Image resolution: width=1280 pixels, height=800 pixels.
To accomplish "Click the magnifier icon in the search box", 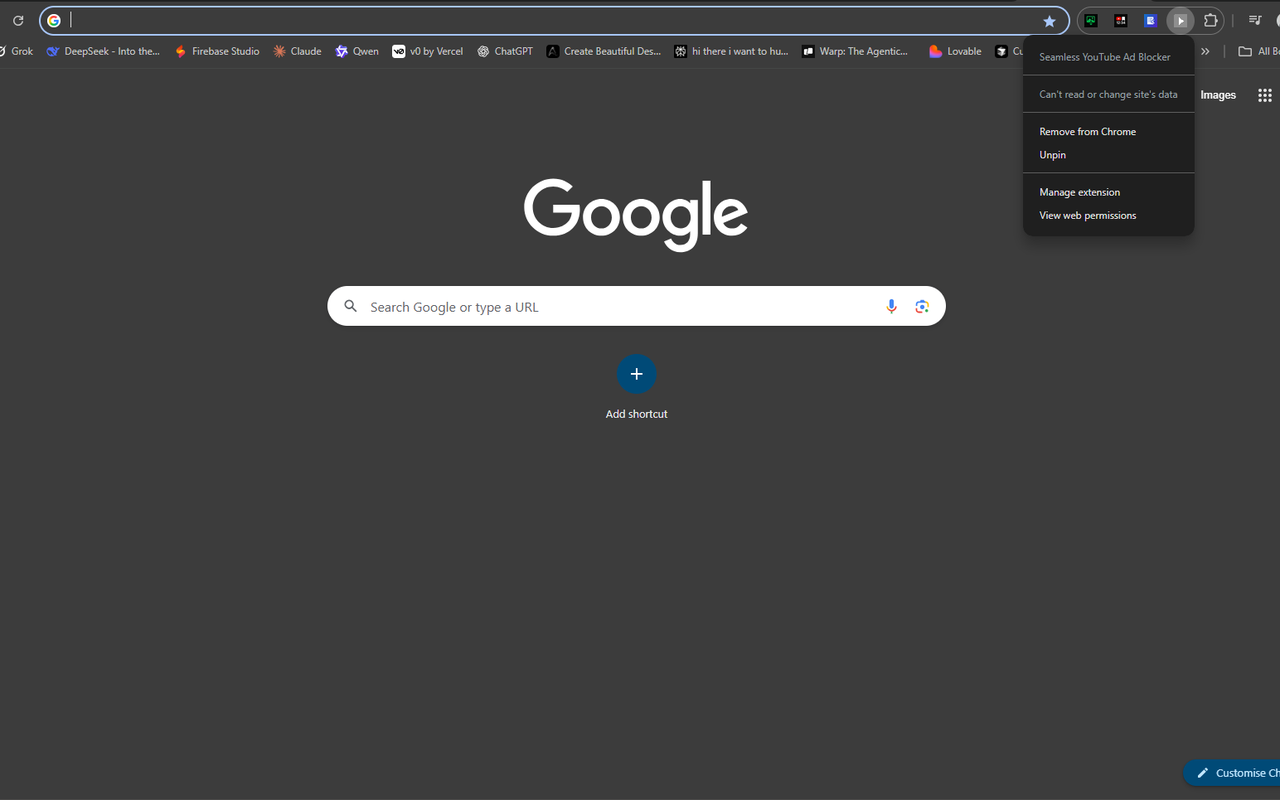I will [351, 306].
